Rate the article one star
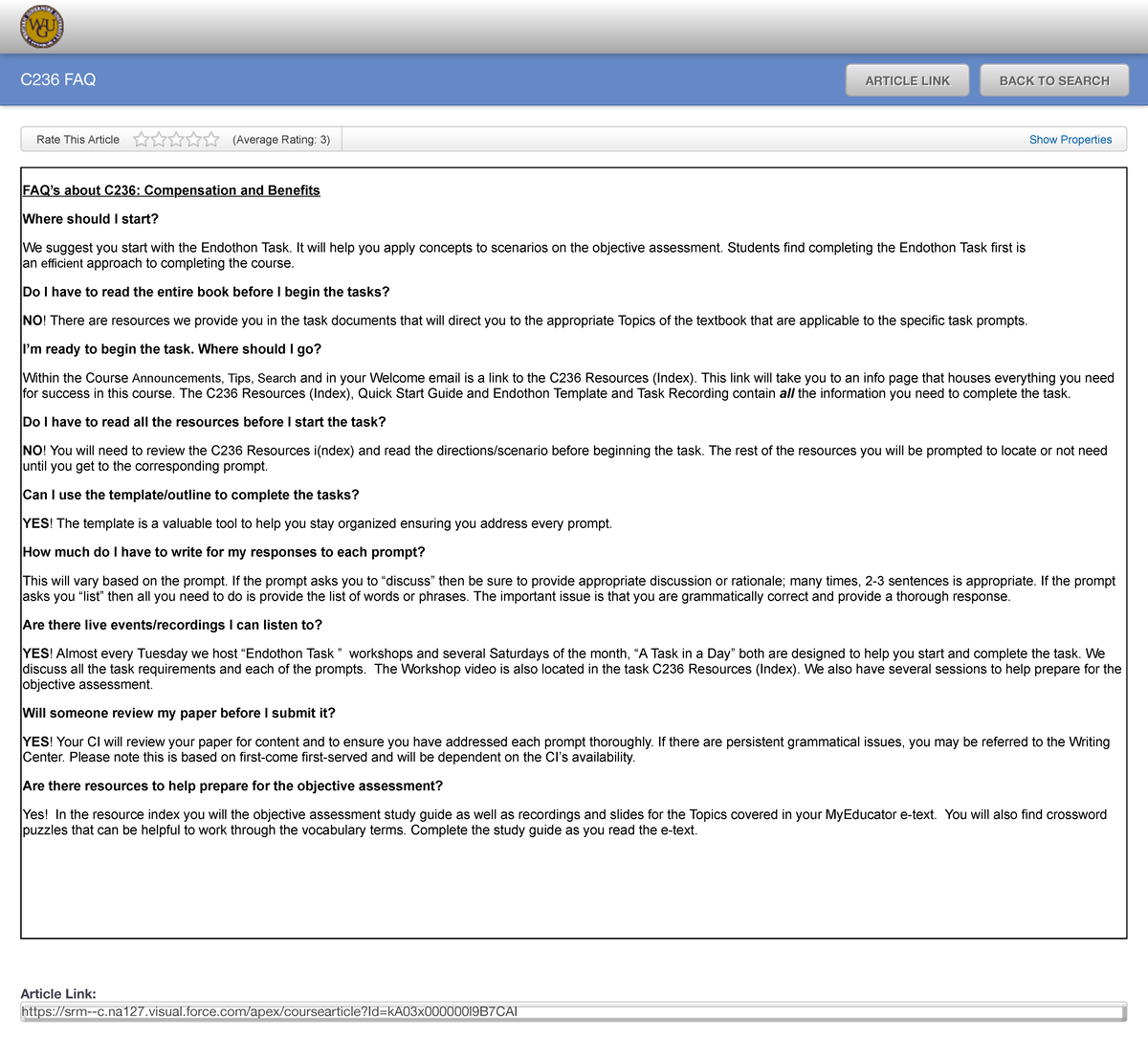1148x1063 pixels. point(142,140)
